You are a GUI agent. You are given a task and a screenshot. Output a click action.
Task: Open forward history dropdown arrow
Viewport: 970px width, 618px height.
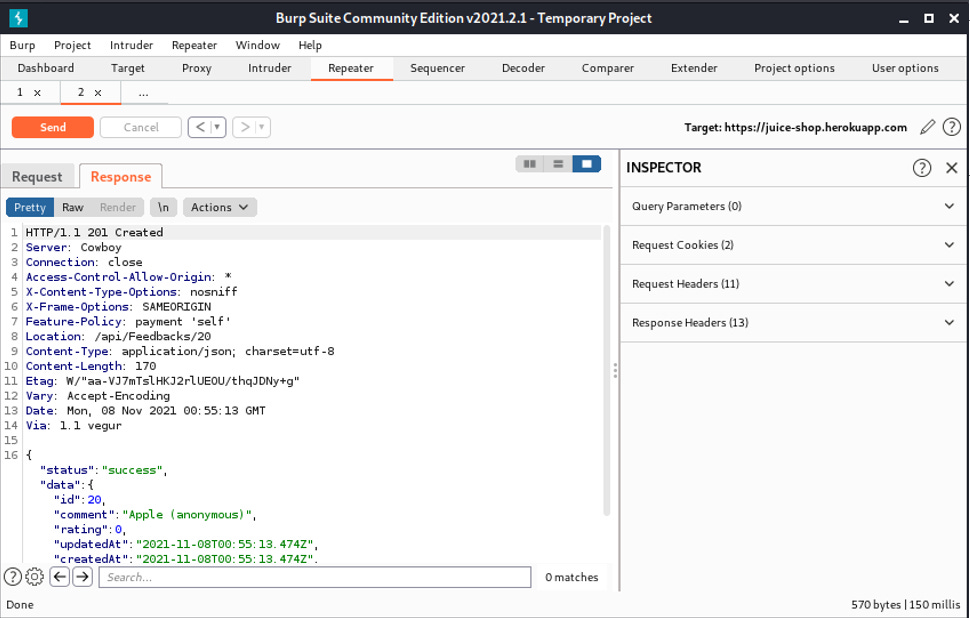(262, 127)
